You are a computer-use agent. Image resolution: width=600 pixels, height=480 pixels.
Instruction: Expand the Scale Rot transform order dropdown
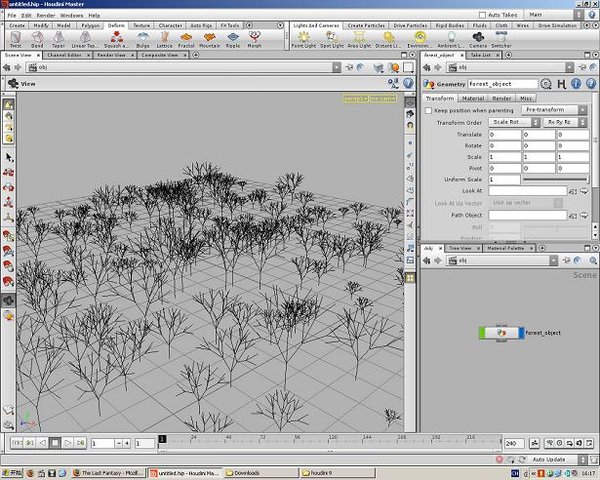pos(514,122)
